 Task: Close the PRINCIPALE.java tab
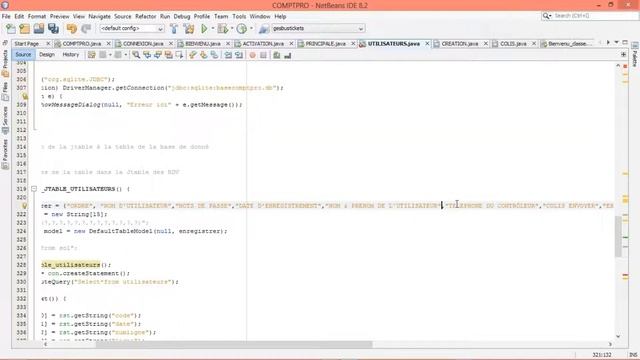[353, 43]
